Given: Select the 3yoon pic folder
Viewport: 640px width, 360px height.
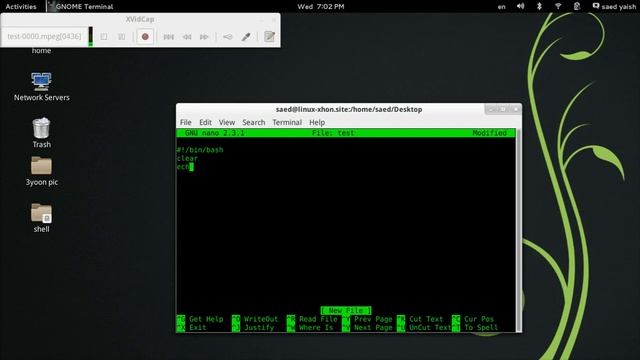Looking at the screenshot, I should tap(41, 171).
